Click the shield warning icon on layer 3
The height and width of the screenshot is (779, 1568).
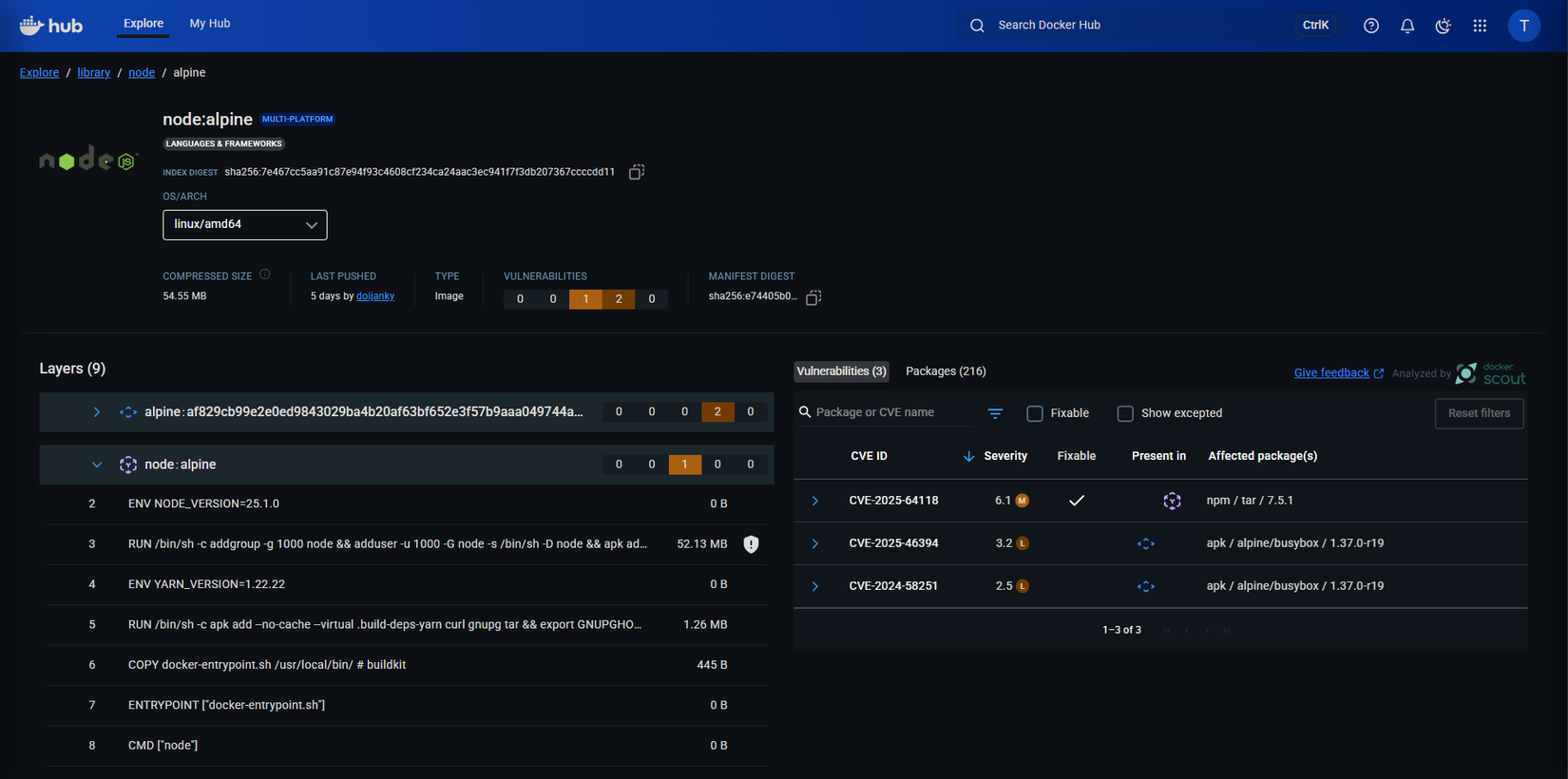[751, 544]
